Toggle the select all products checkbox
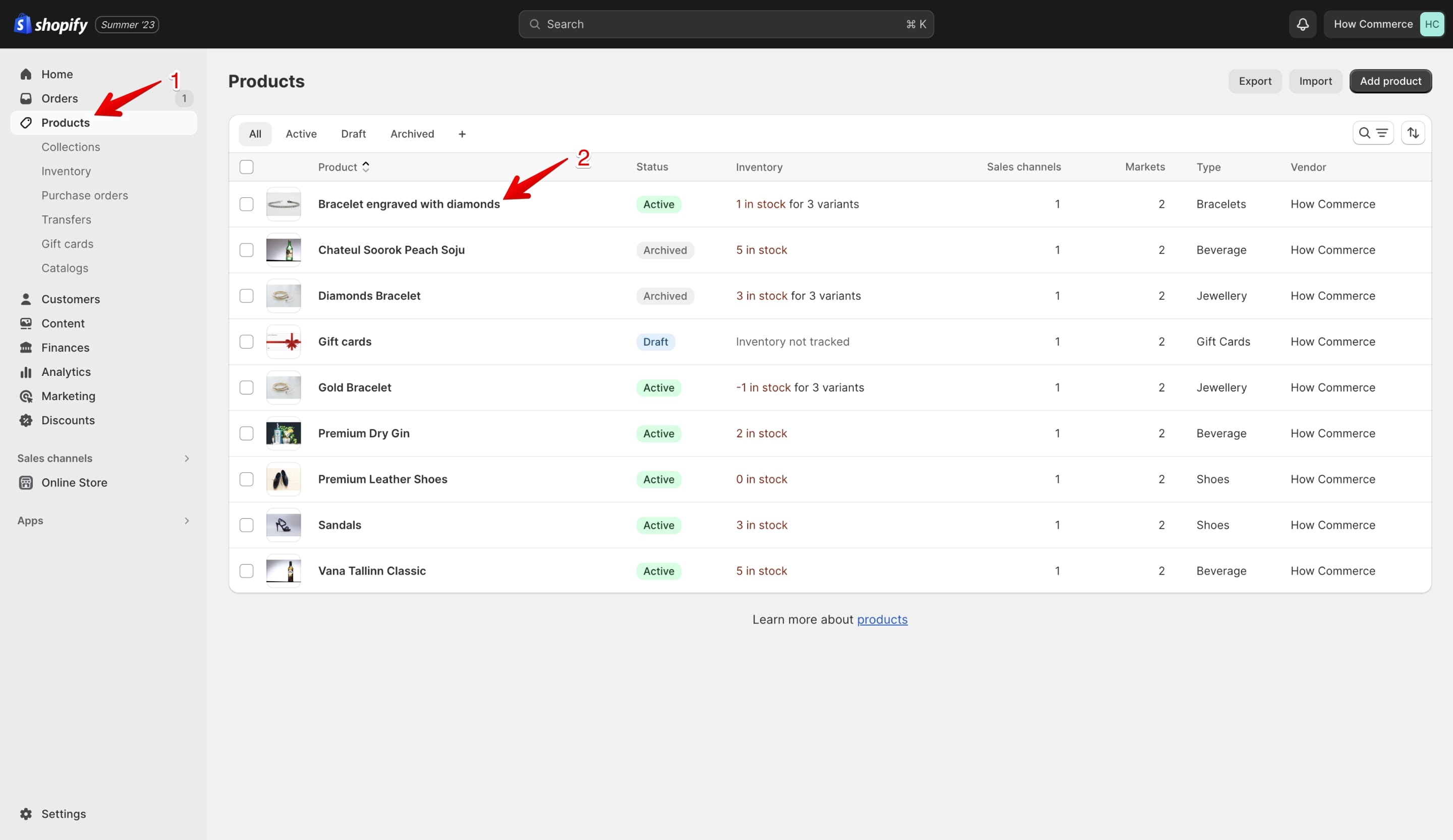 coord(246,167)
